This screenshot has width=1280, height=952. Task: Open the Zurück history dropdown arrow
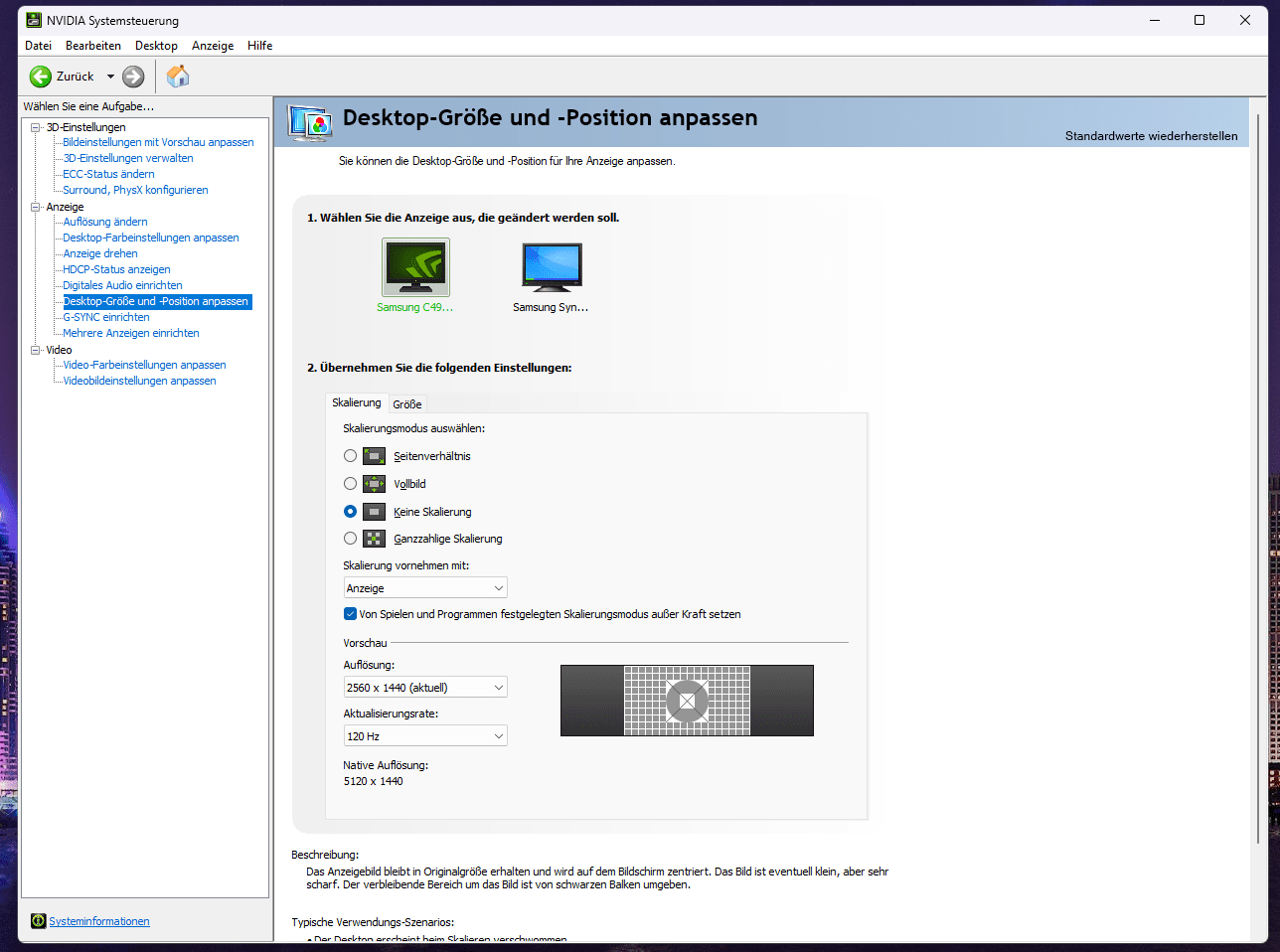coord(110,77)
